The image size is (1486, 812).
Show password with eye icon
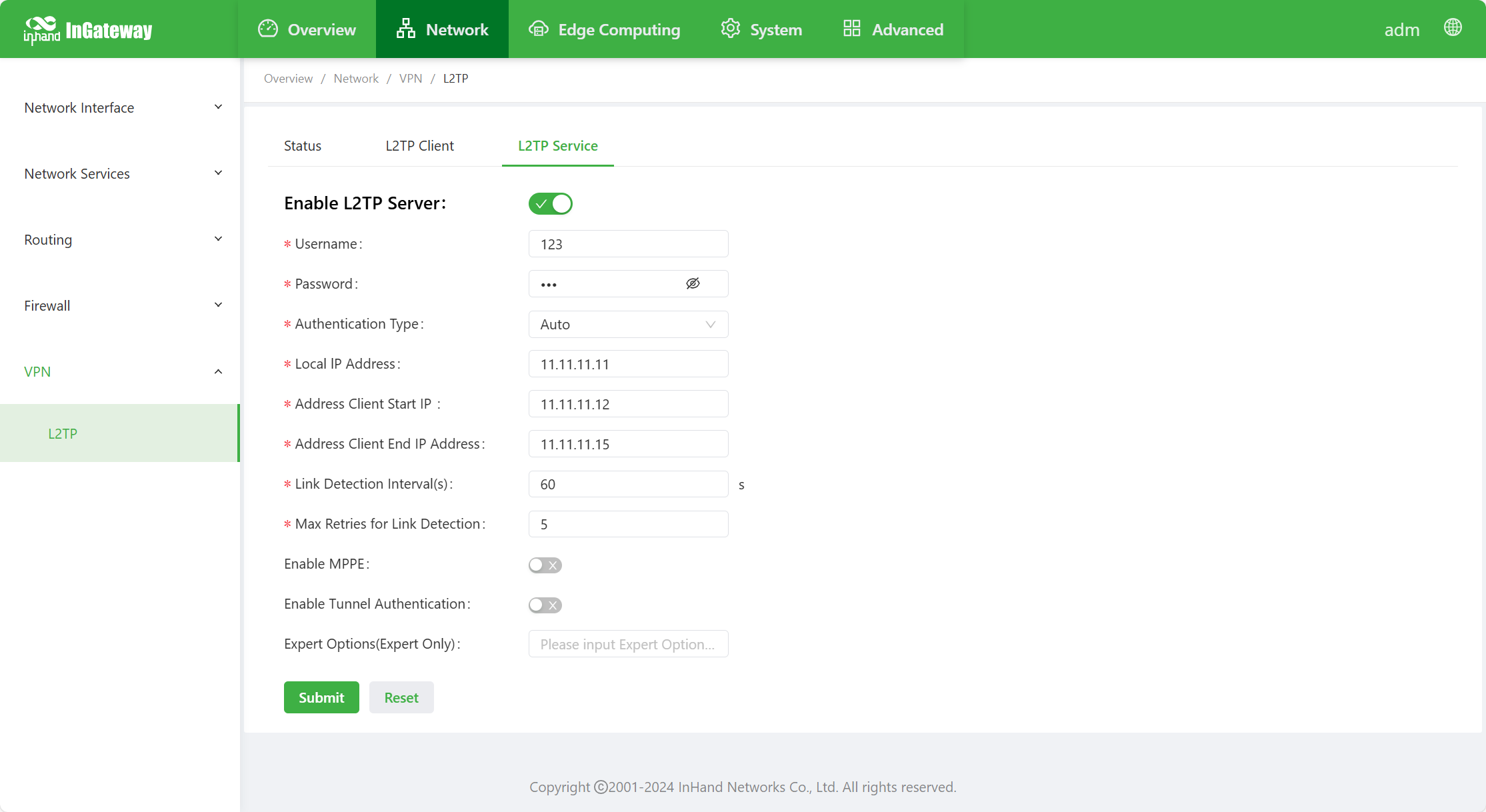point(693,284)
